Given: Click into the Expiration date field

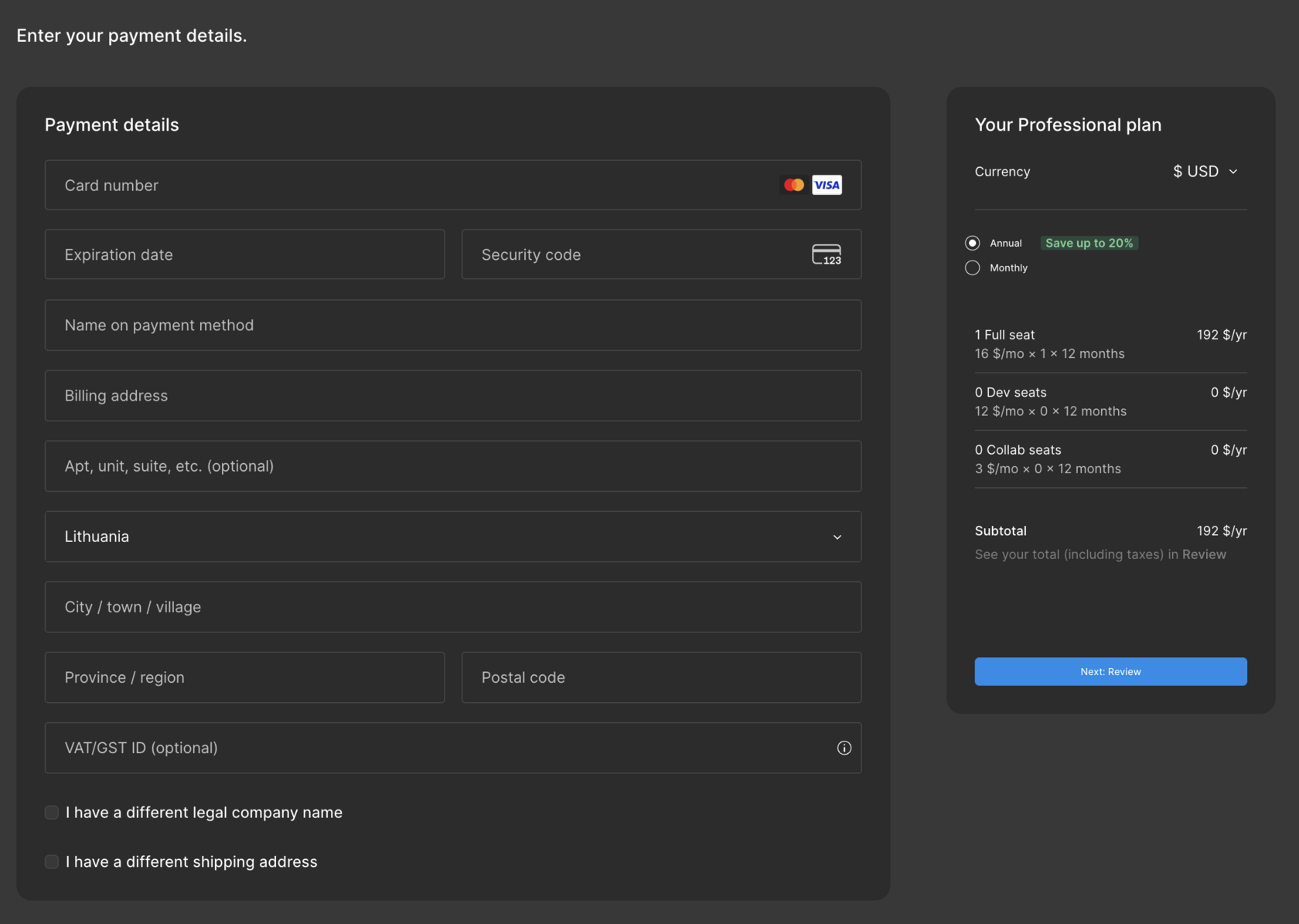Looking at the screenshot, I should coord(244,254).
